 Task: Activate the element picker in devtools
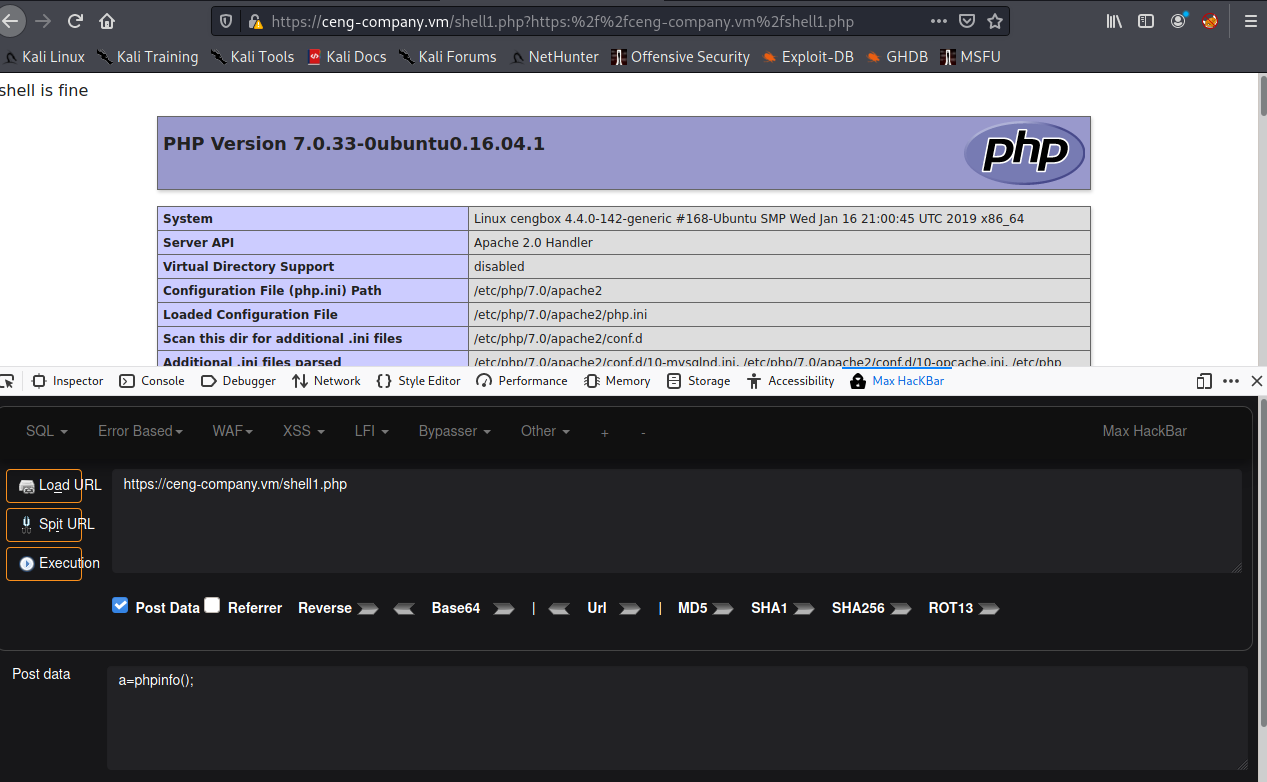point(8,381)
